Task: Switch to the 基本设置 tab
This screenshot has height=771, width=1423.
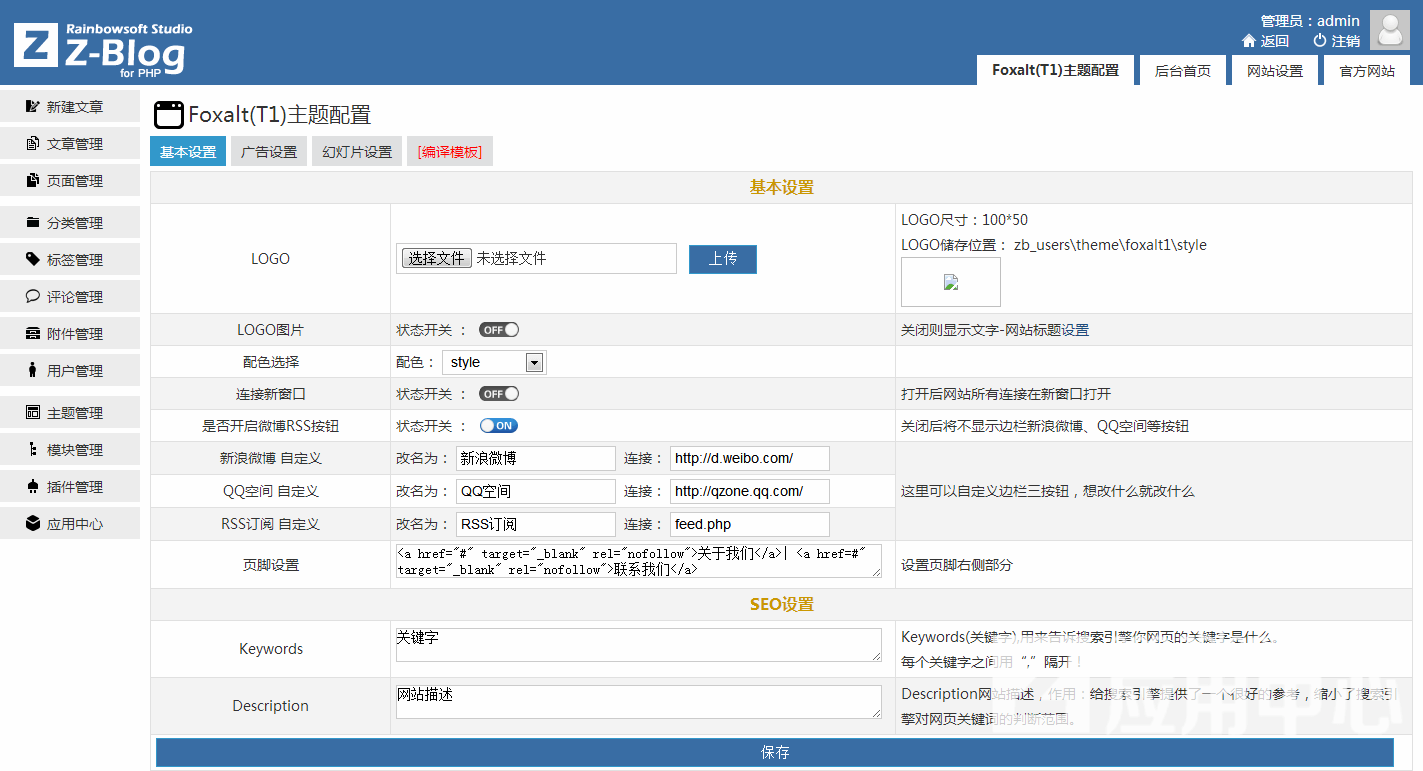Action: point(188,152)
